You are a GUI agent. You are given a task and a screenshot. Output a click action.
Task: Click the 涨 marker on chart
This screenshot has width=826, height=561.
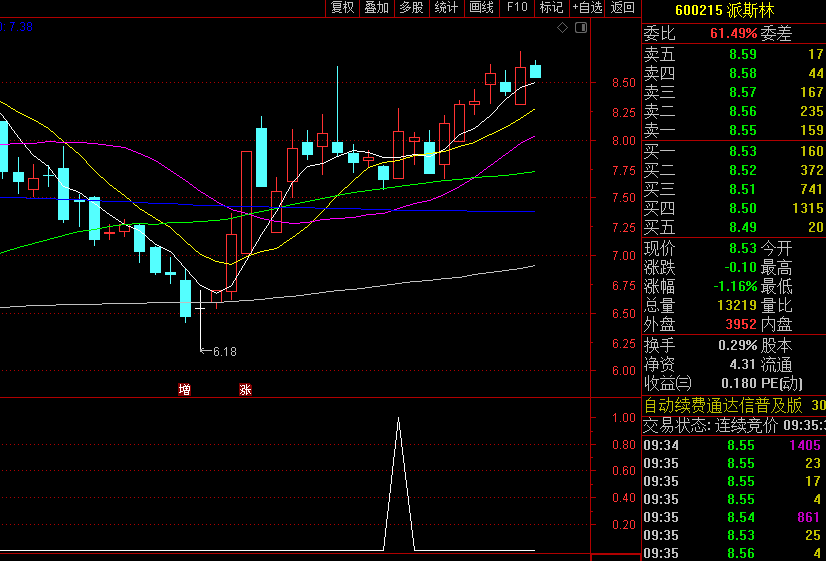point(245,389)
